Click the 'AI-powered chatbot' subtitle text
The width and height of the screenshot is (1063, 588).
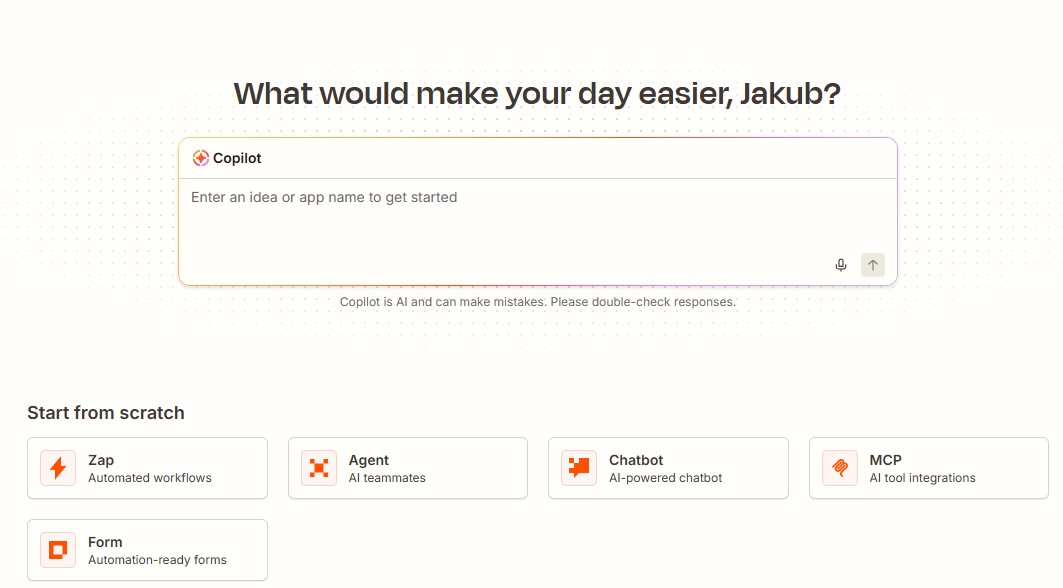click(x=666, y=477)
